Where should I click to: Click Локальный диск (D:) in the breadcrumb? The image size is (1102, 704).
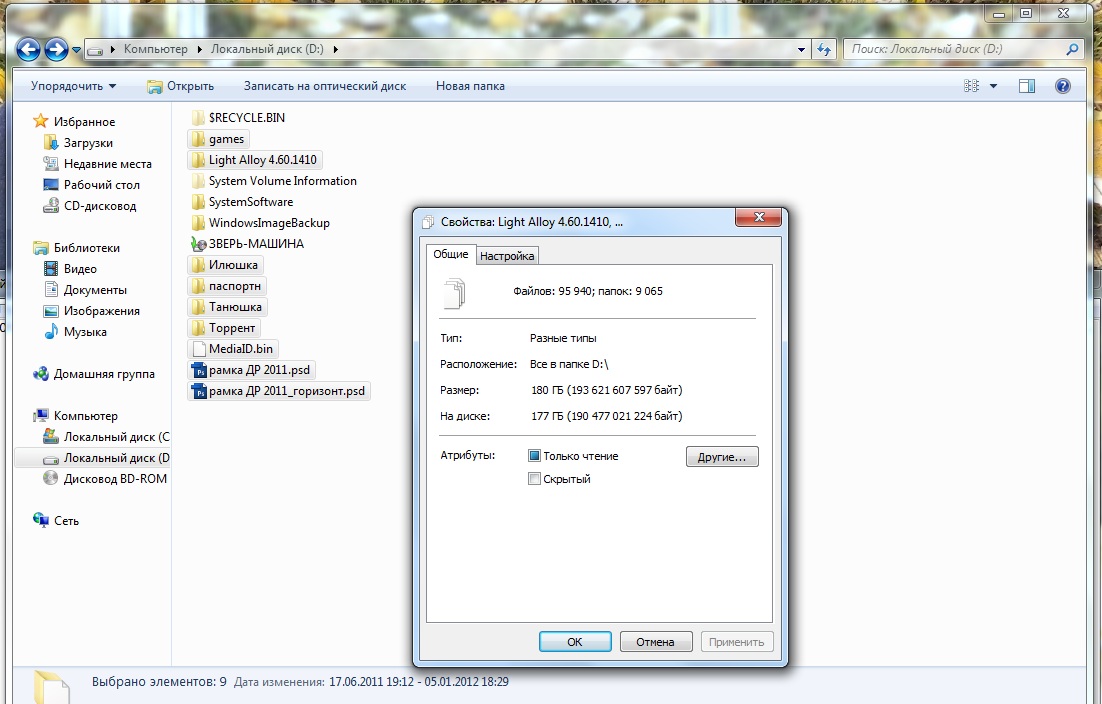[x=267, y=49]
